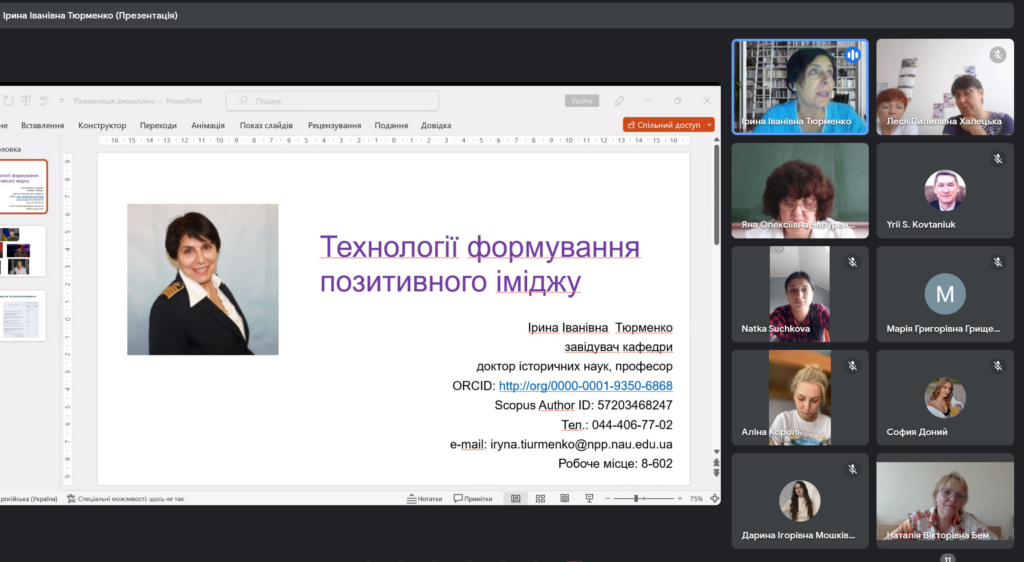Click the Normal view icon in status bar

pyautogui.click(x=515, y=498)
